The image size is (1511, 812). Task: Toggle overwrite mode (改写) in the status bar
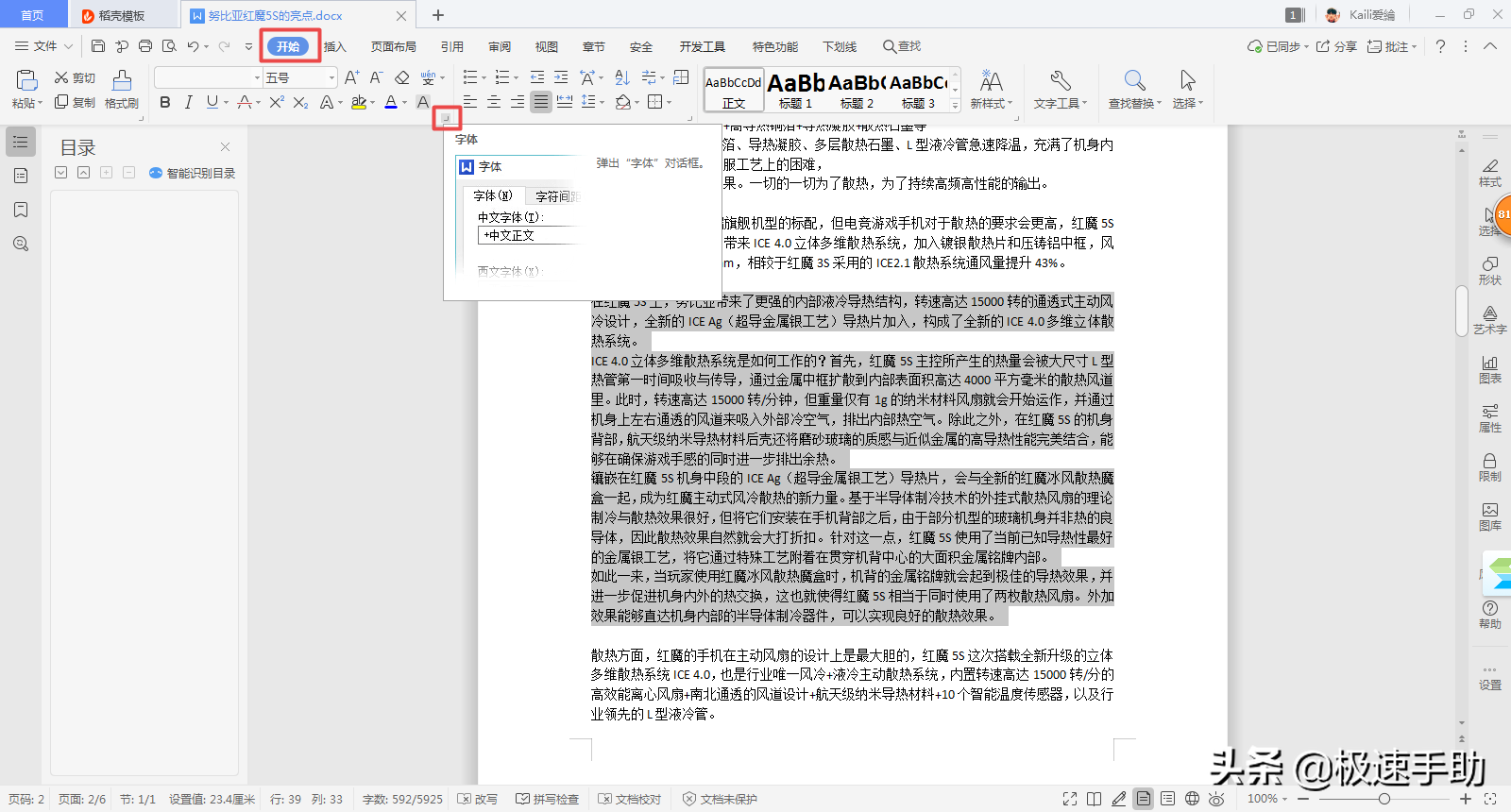pos(478,799)
